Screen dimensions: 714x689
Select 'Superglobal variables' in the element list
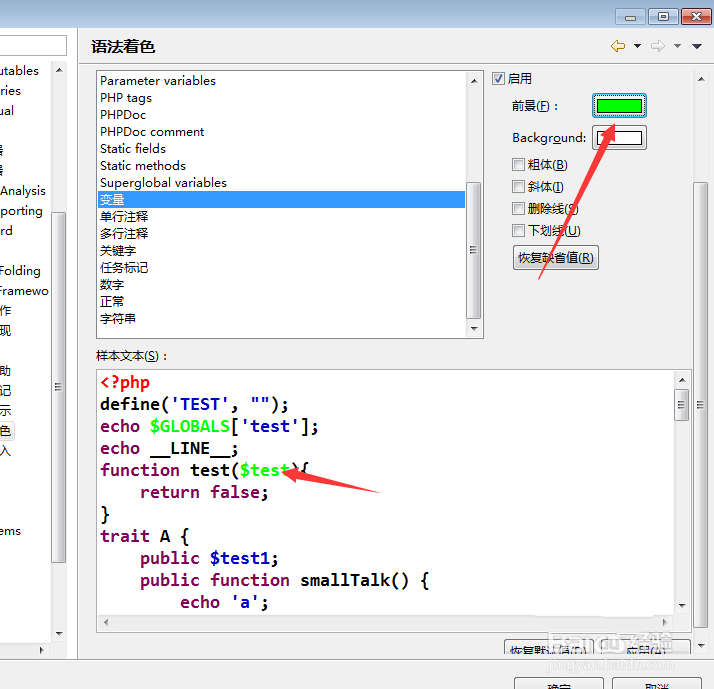coord(281,183)
